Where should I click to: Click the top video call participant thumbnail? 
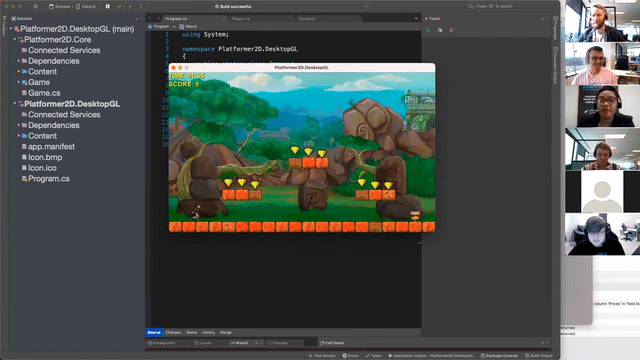602,21
